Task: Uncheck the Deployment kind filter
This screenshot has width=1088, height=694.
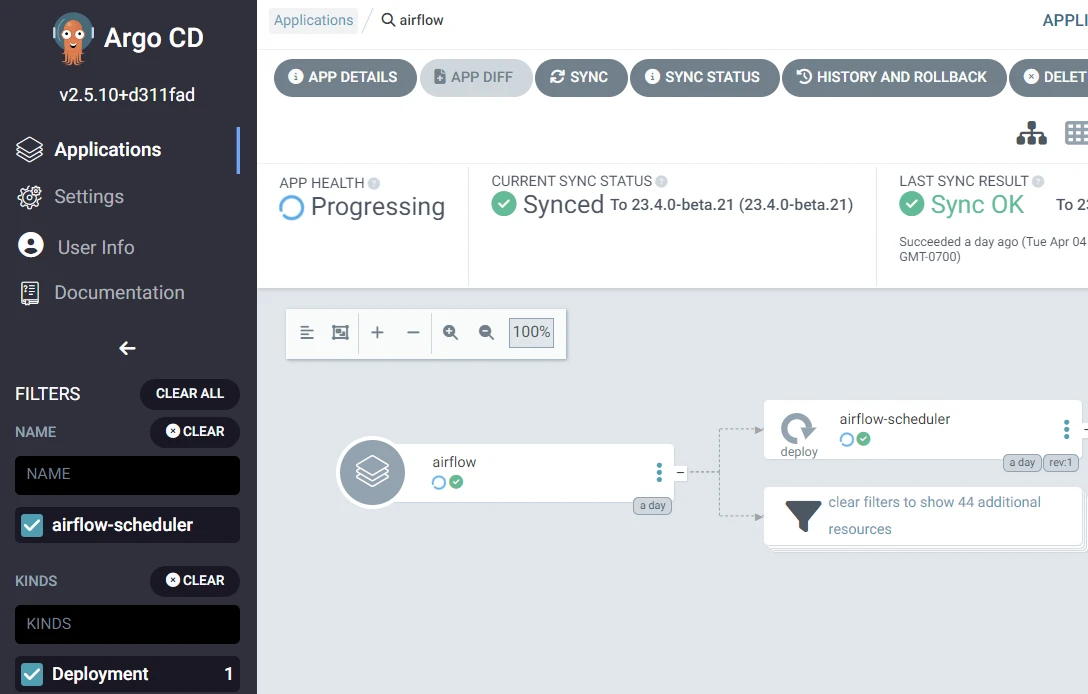Action: tap(32, 674)
